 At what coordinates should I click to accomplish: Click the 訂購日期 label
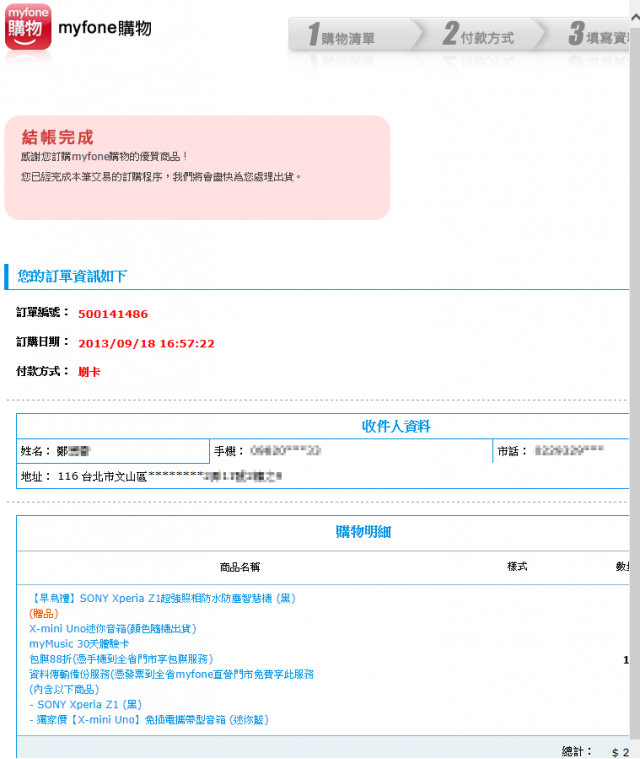[43, 342]
